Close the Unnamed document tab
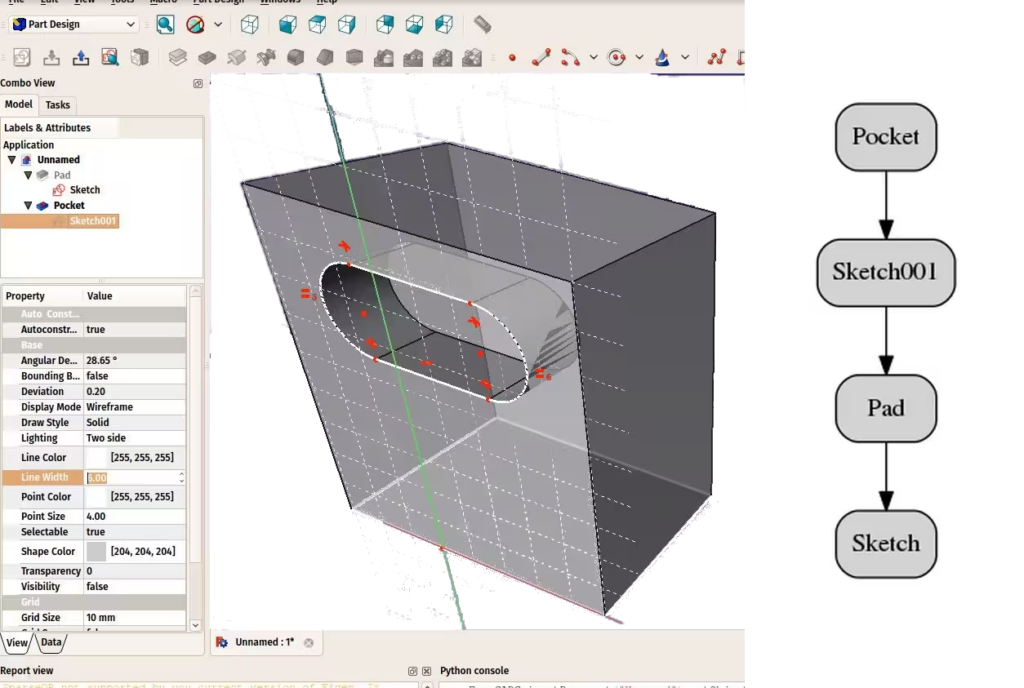The width and height of the screenshot is (1024, 688). pyautogui.click(x=309, y=643)
